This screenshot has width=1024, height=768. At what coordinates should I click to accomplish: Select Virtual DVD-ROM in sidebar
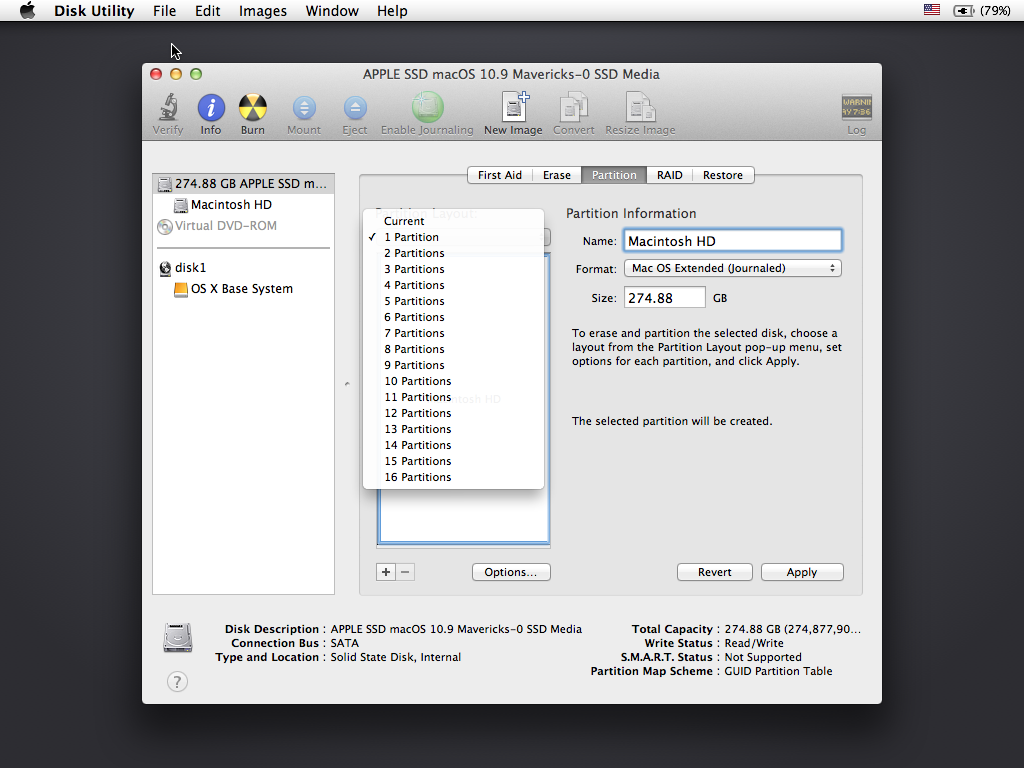pos(244,226)
